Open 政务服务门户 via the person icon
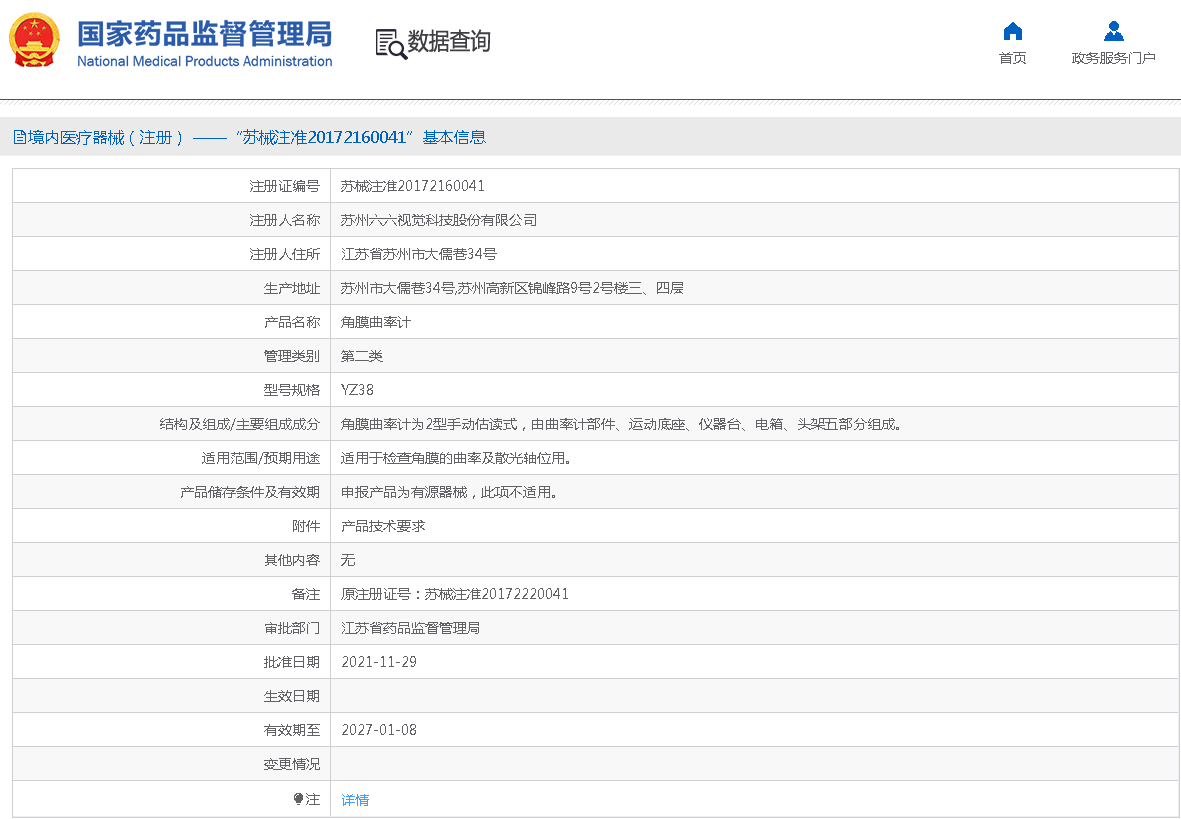The image size is (1181, 819). [1113, 31]
